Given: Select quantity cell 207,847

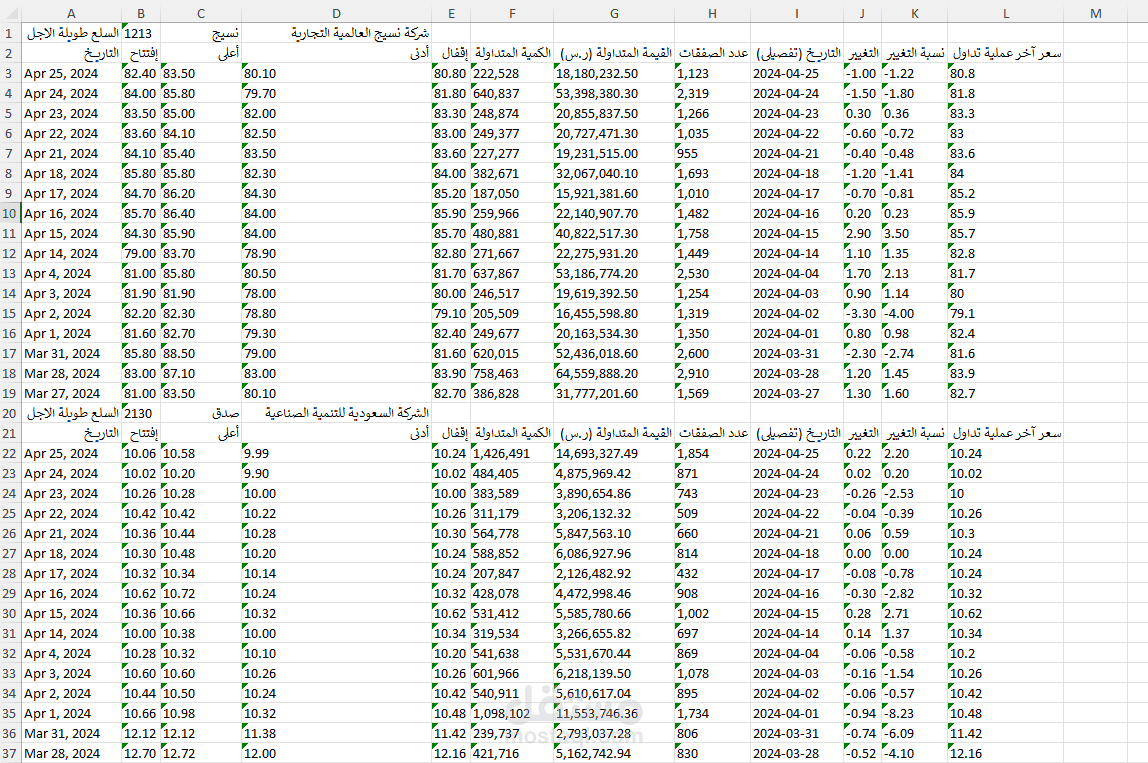Looking at the screenshot, I should [512, 574].
